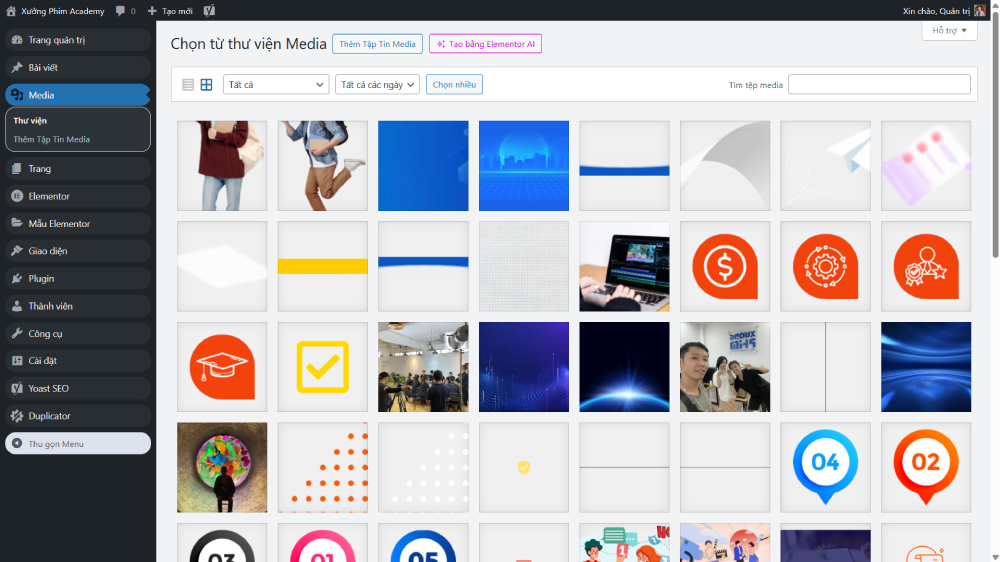This screenshot has width=1000, height=562.
Task: Go to Trang quản trị dashboard
Action: [78, 40]
